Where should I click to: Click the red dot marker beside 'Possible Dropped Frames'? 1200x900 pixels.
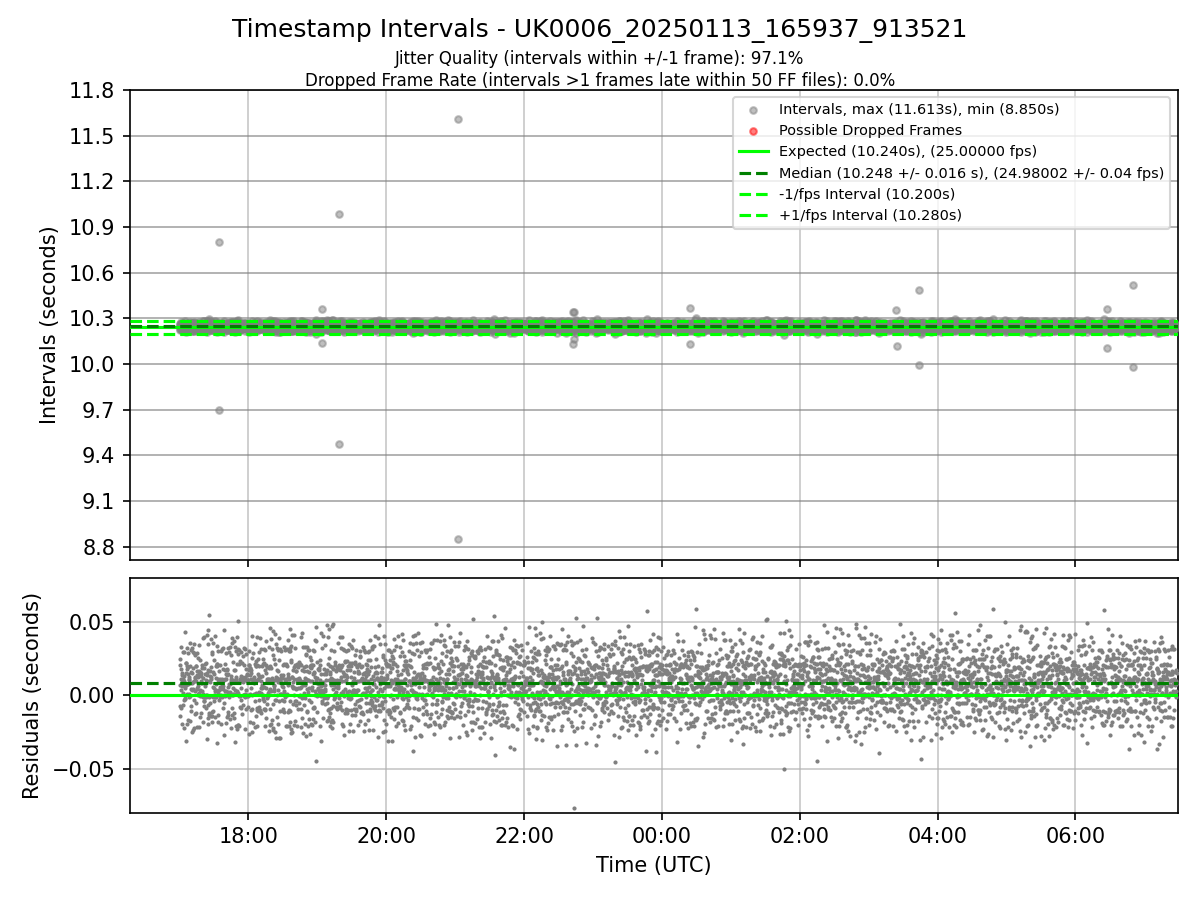(x=753, y=131)
